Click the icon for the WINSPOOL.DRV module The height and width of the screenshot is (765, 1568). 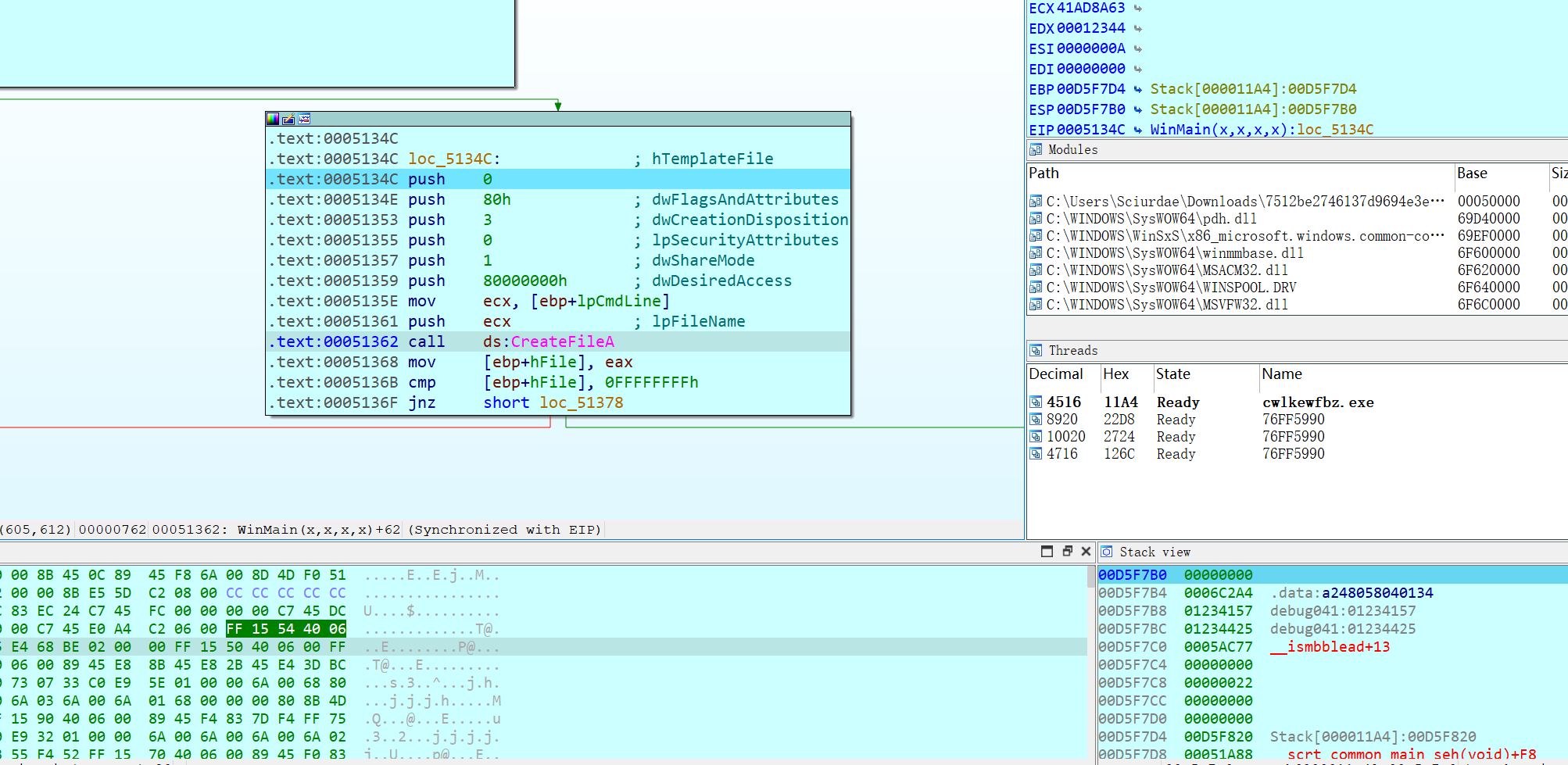1036,288
